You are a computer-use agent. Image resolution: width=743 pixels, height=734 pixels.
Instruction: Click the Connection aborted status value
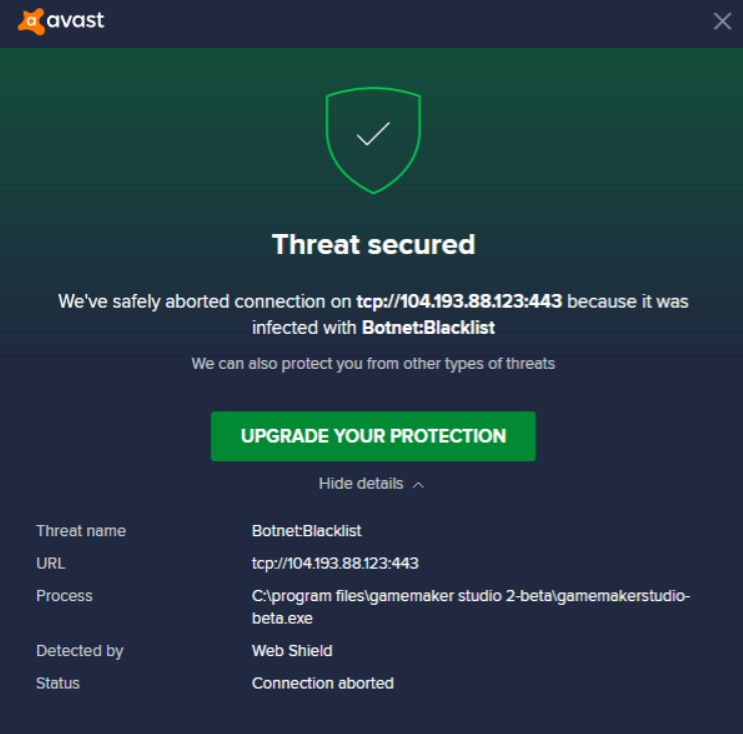tap(323, 683)
